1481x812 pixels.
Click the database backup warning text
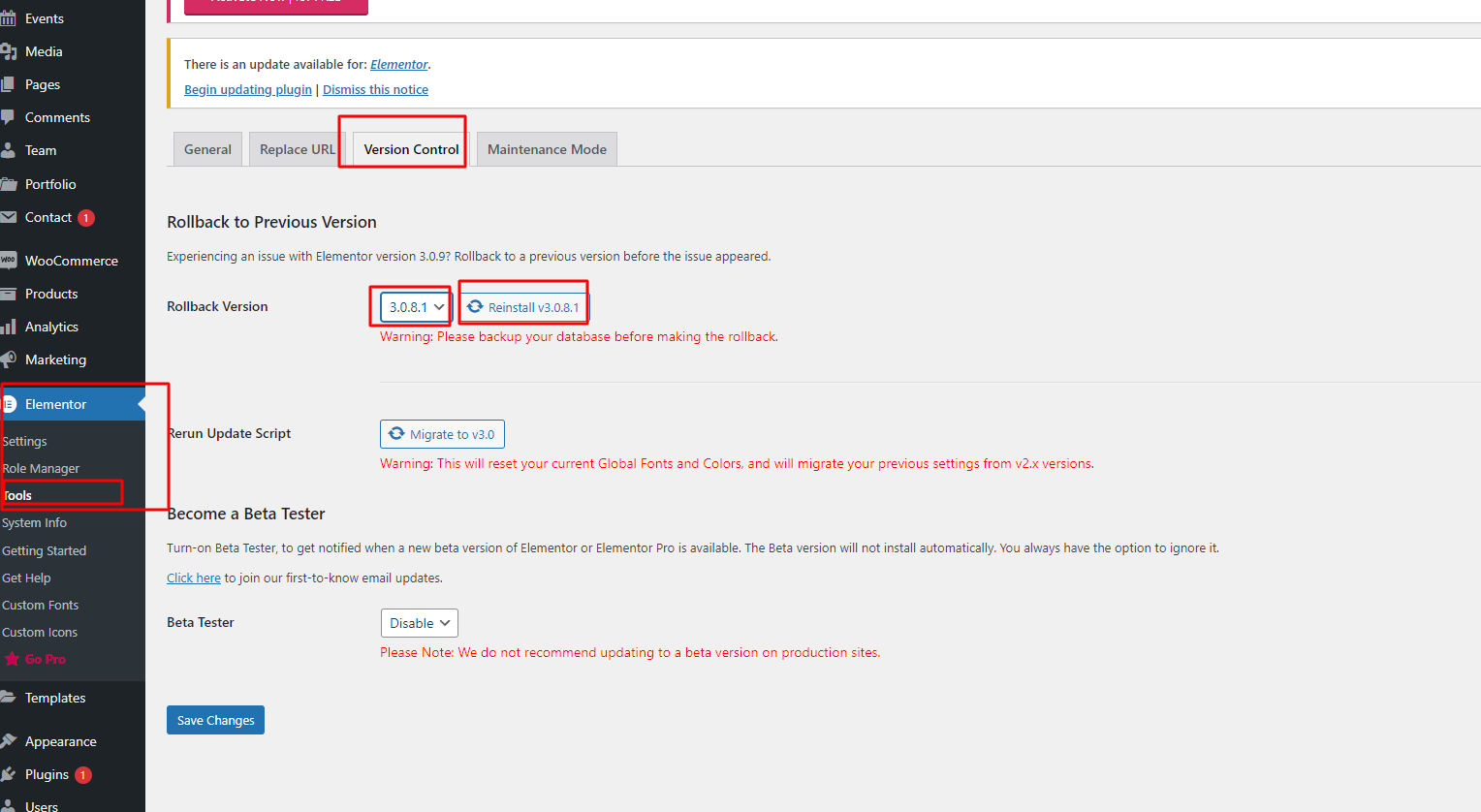[579, 336]
